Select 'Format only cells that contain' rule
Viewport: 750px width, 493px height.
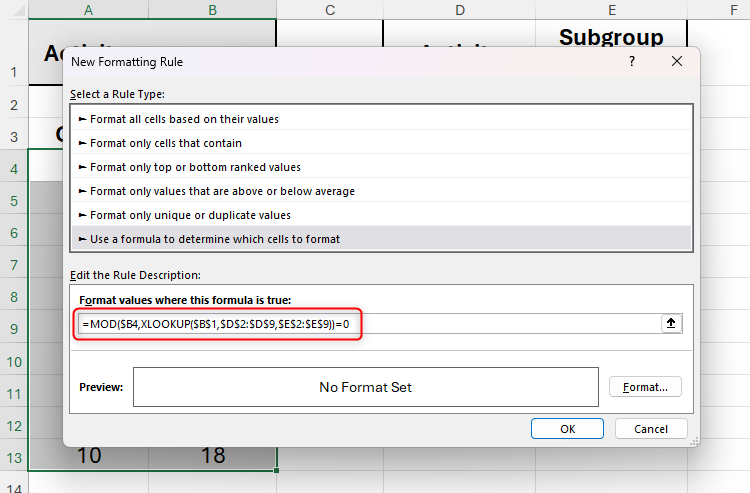coord(166,143)
